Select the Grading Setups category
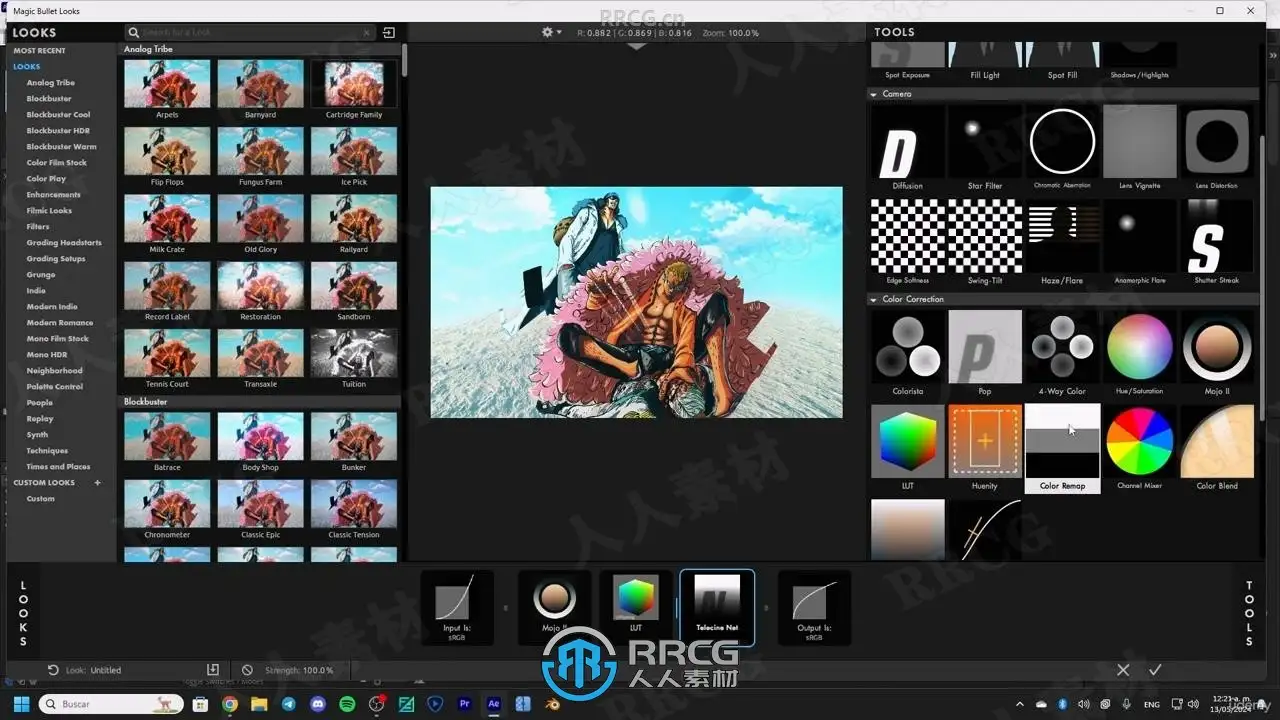Screen dimensions: 1280x720 coord(56,259)
